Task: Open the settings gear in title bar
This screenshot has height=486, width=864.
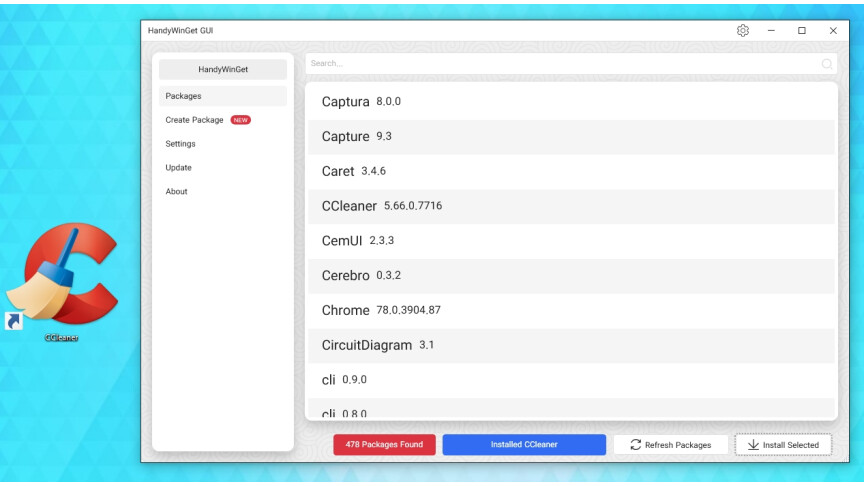Action: click(742, 31)
